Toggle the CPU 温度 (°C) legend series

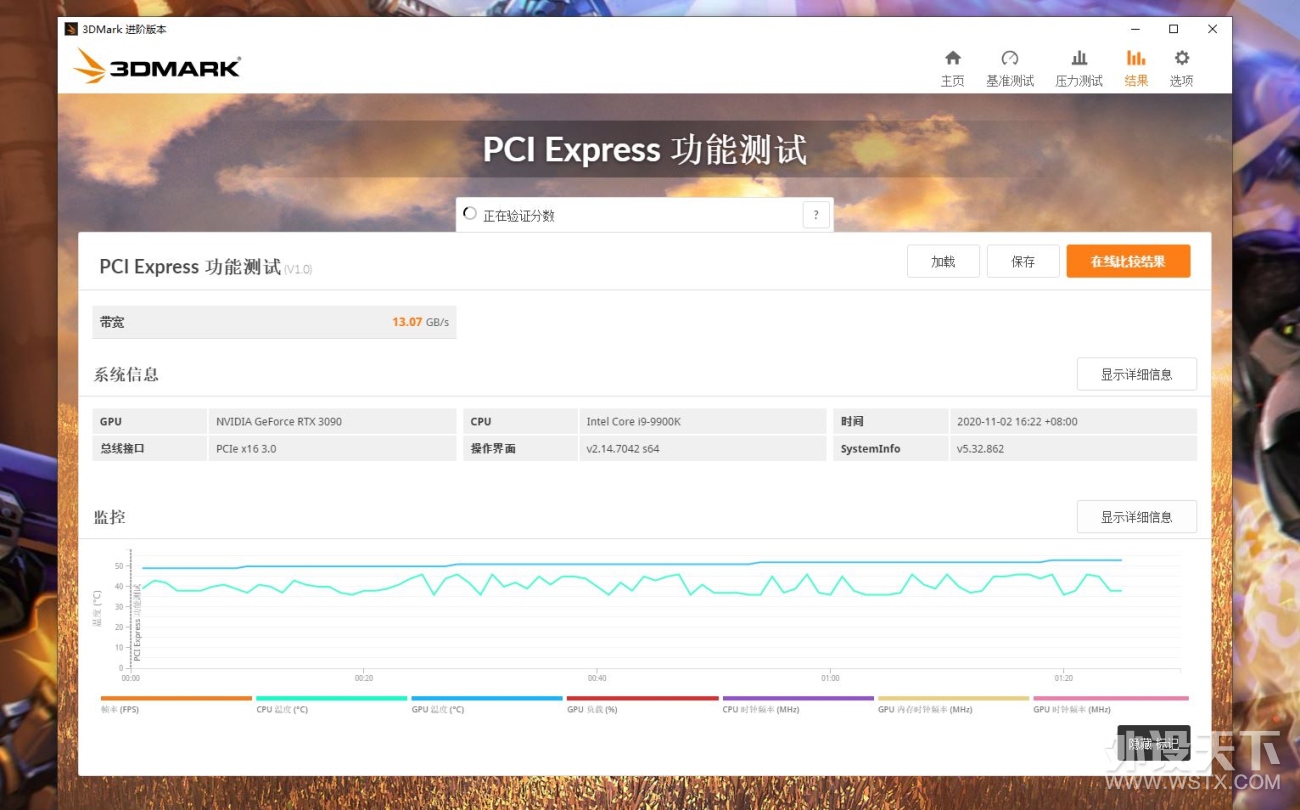[x=332, y=704]
